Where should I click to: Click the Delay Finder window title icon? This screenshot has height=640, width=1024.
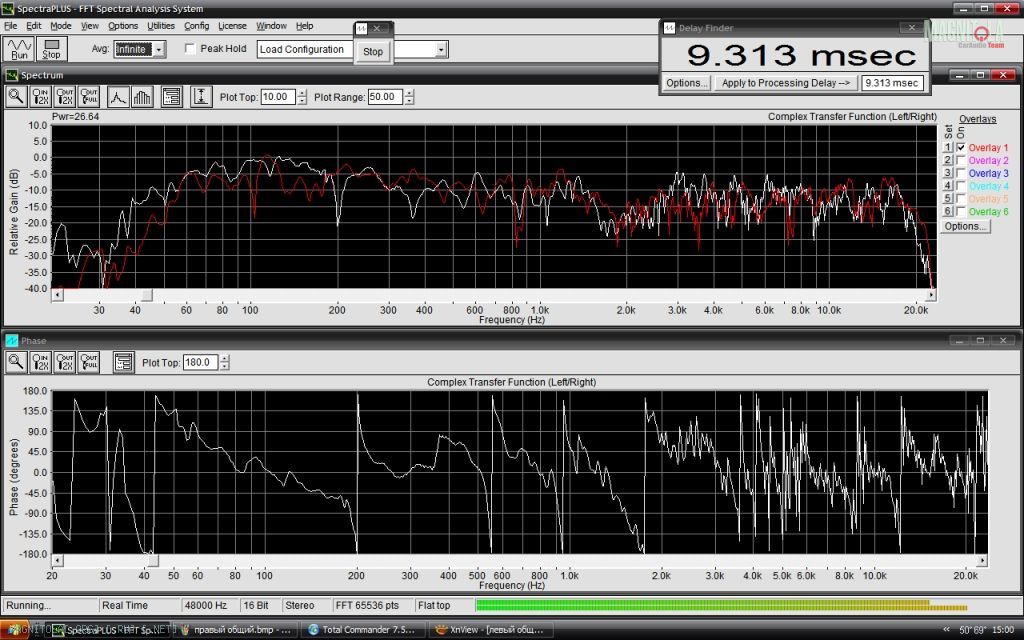[669, 28]
